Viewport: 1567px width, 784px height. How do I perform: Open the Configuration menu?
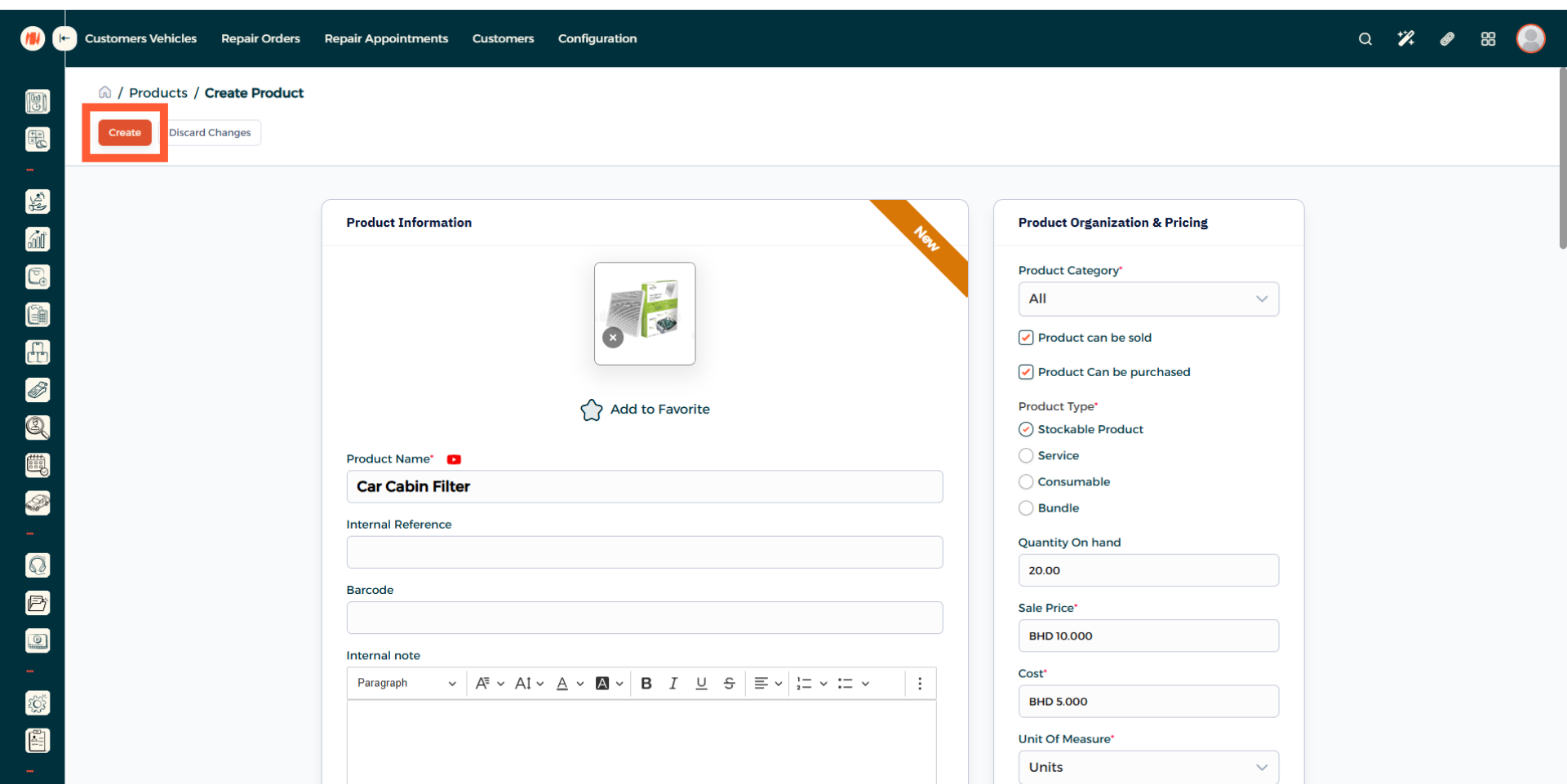[x=597, y=39]
